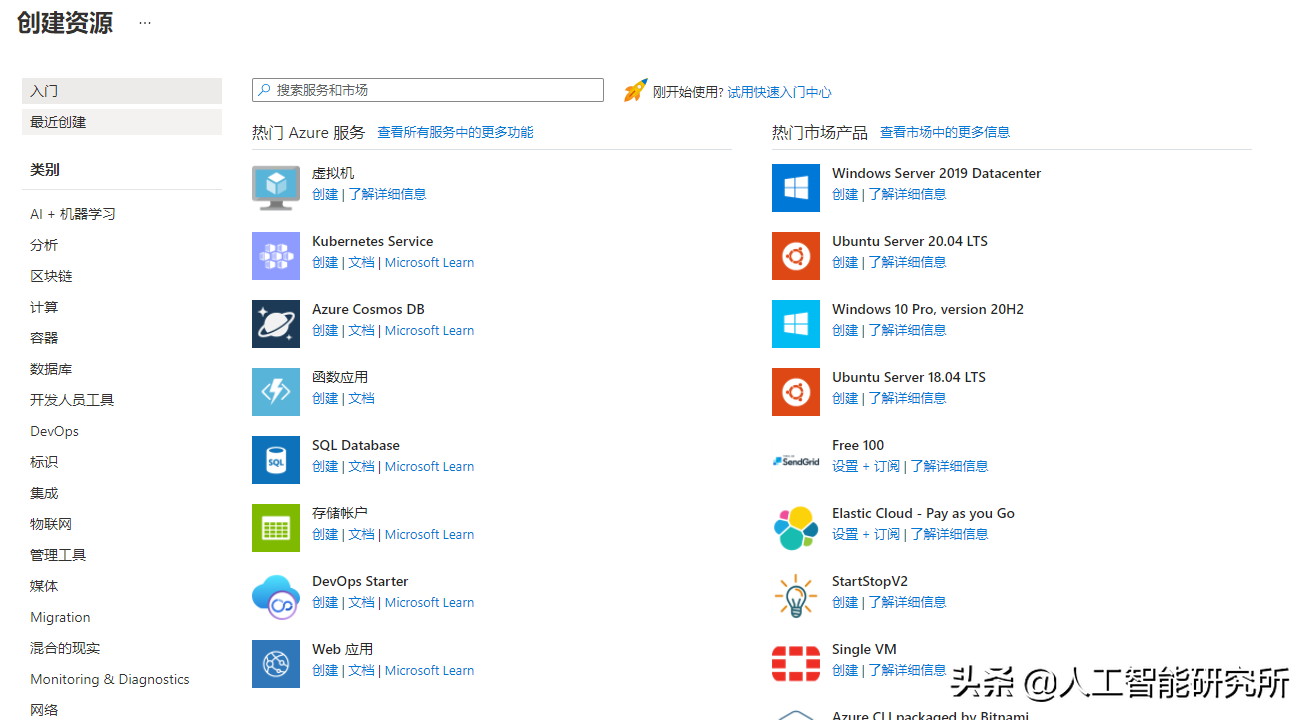Image resolution: width=1310 pixels, height=720 pixels.
Task: Click the Ubuntu Server 20.04 LTS icon
Action: coord(796,256)
